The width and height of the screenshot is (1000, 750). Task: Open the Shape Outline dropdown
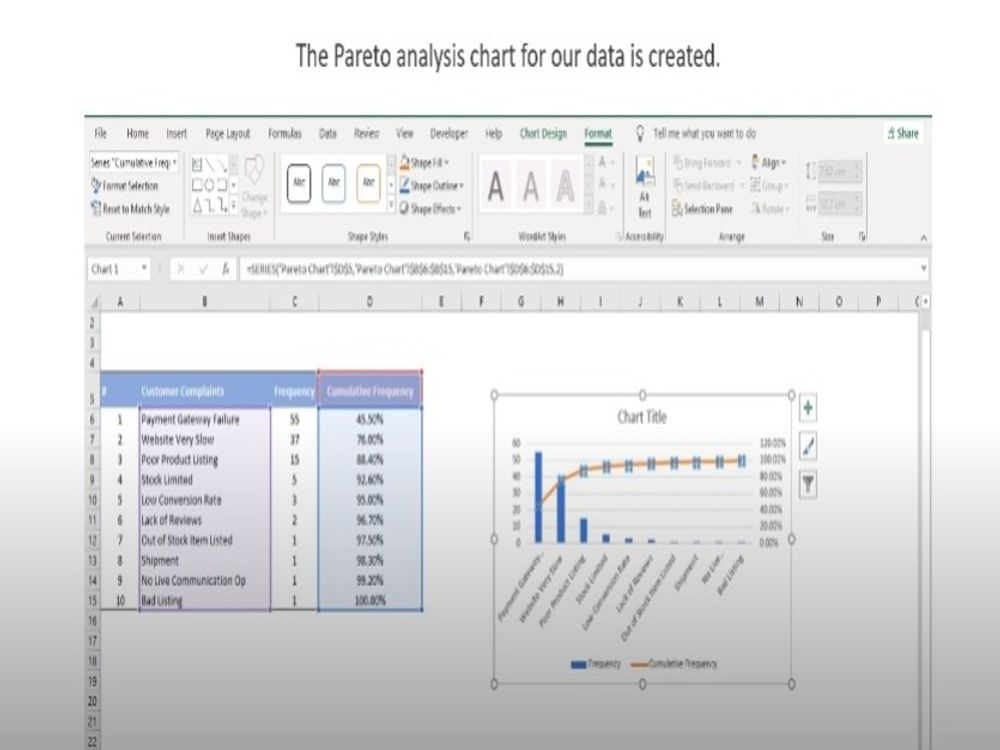[429, 183]
